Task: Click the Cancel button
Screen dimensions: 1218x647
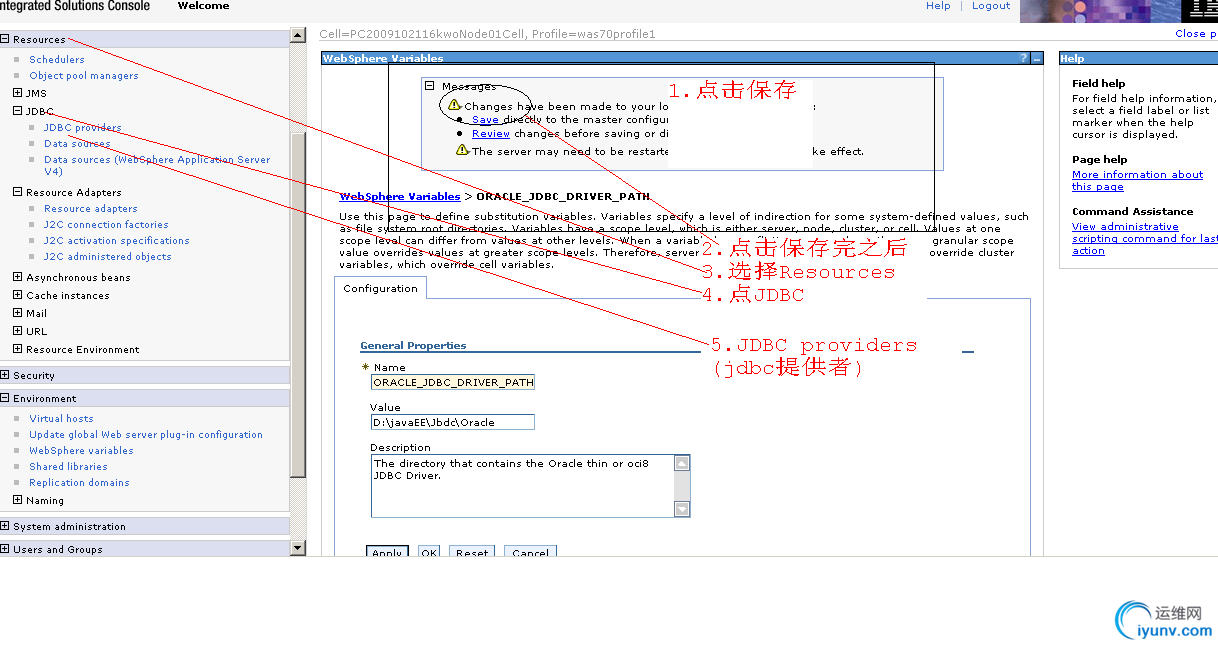Action: [530, 553]
